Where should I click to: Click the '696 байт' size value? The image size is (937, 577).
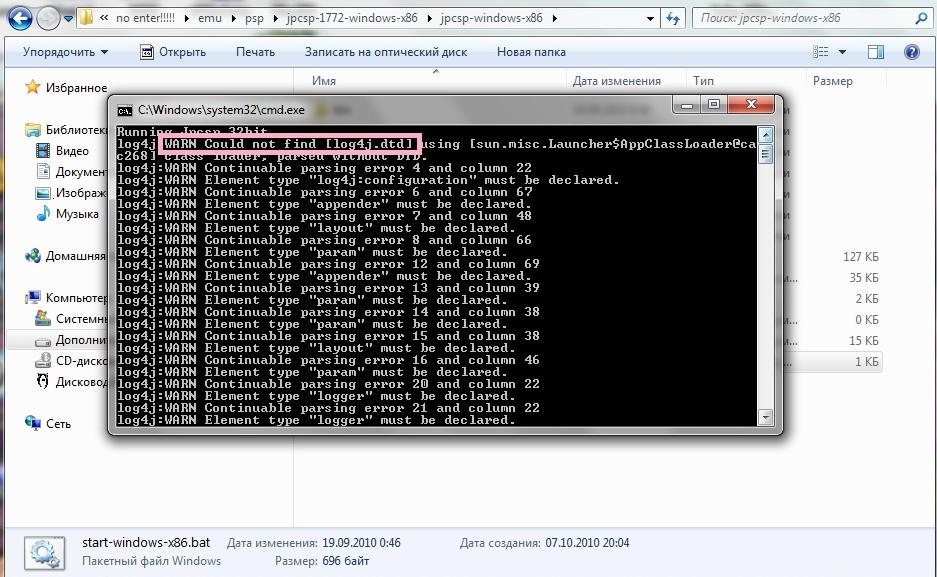345,561
